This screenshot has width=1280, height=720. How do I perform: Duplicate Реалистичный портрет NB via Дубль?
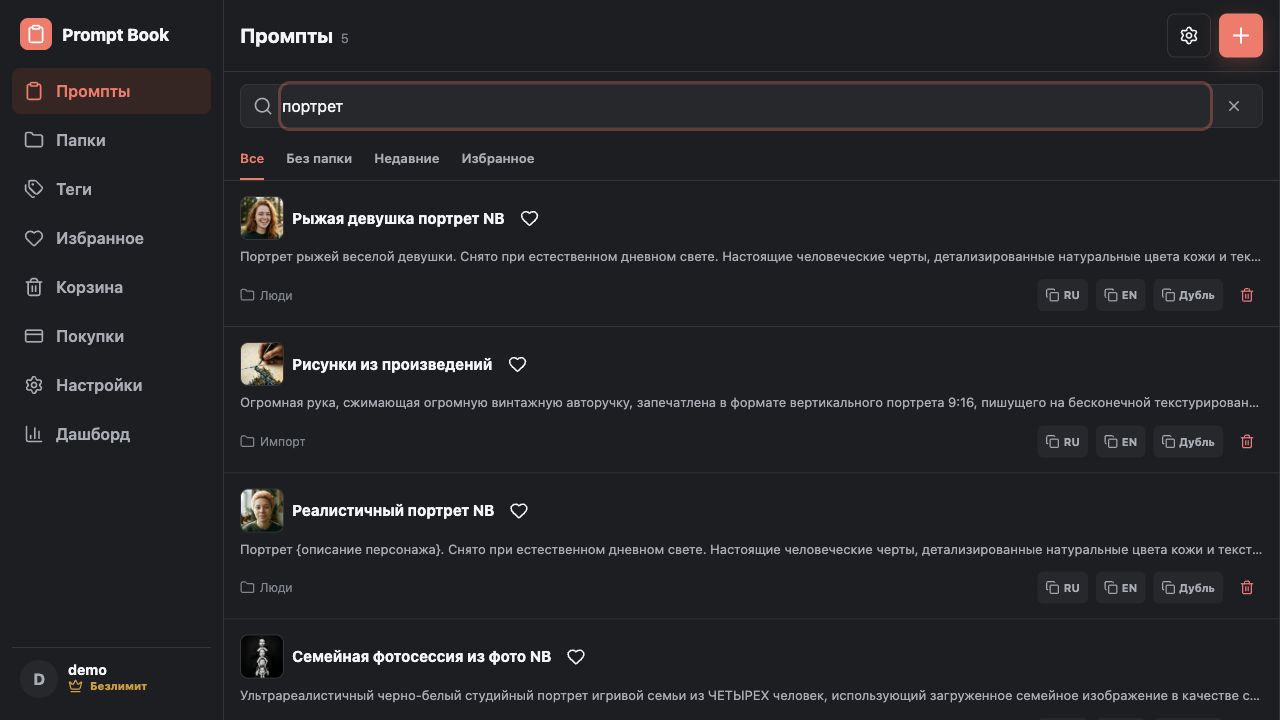1188,587
